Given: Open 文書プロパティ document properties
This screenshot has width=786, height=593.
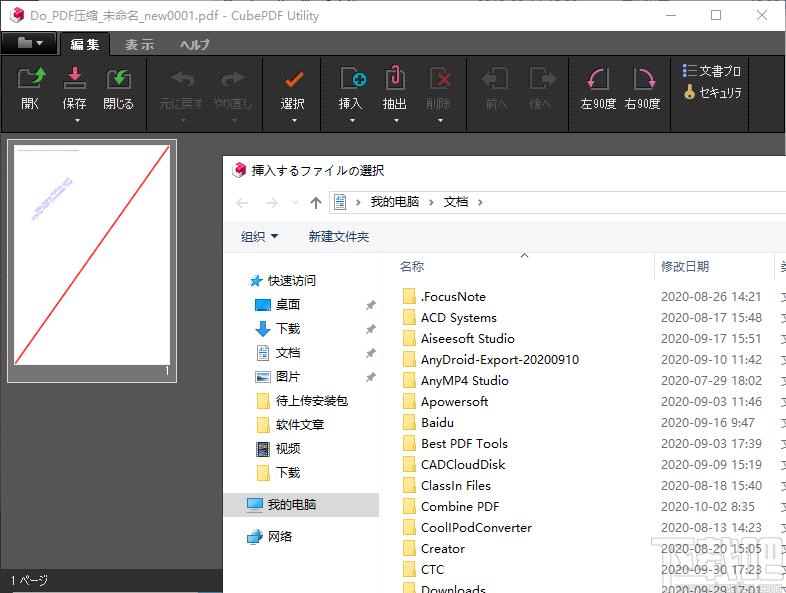Looking at the screenshot, I should [711, 71].
